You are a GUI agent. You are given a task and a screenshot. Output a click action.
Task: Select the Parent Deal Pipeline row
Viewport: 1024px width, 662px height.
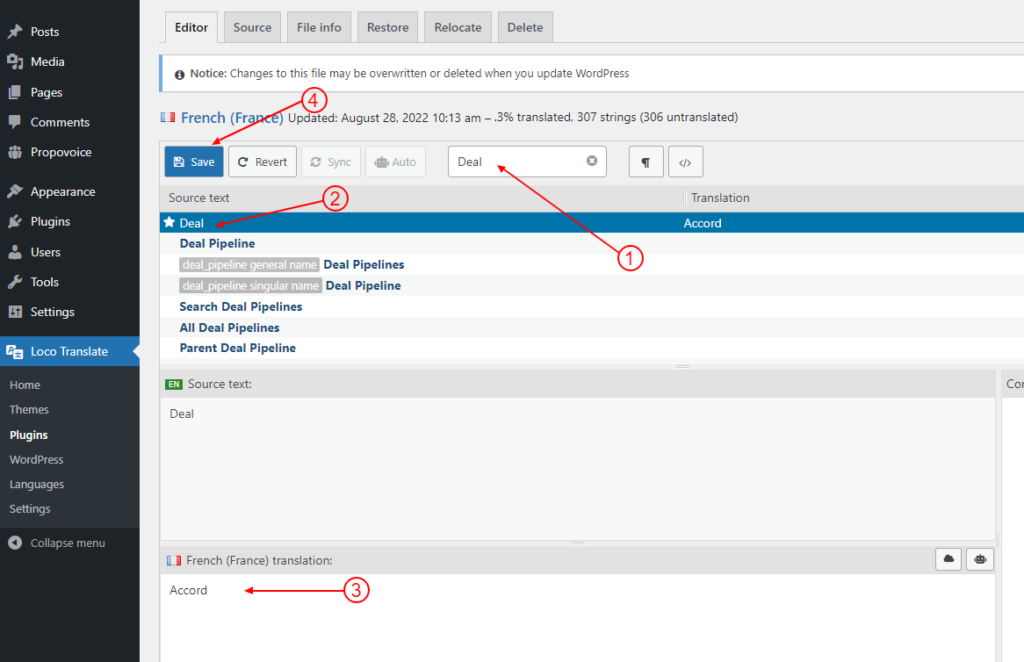[592, 348]
